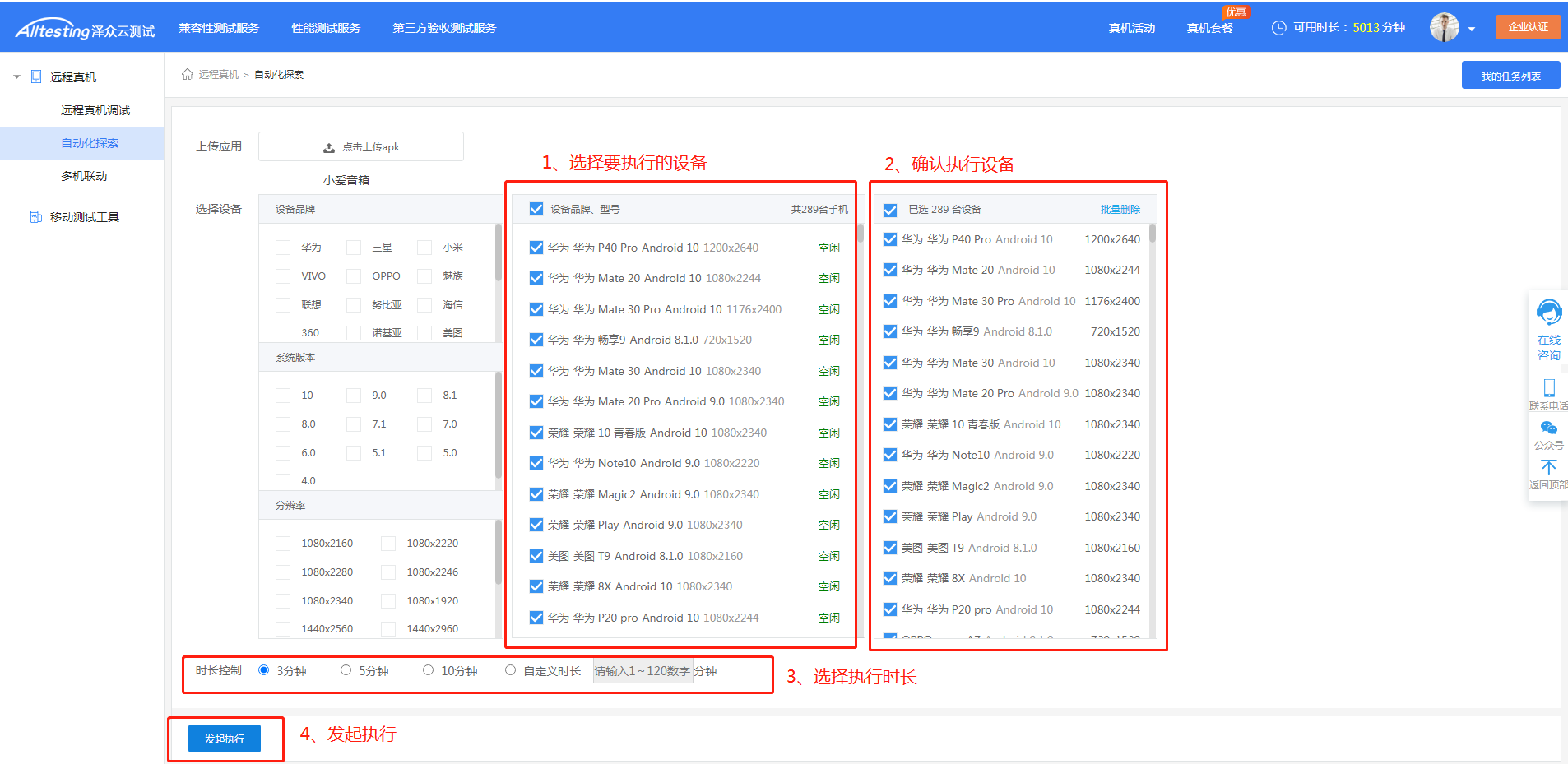This screenshot has width=1568, height=764.
Task: Click the 发起执行 button
Action: click(x=225, y=739)
